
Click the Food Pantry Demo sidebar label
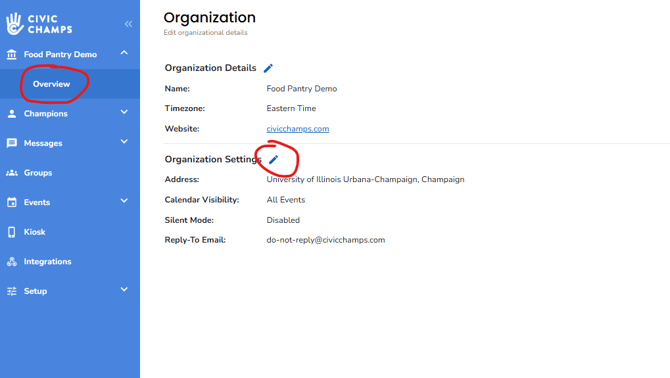pos(60,54)
